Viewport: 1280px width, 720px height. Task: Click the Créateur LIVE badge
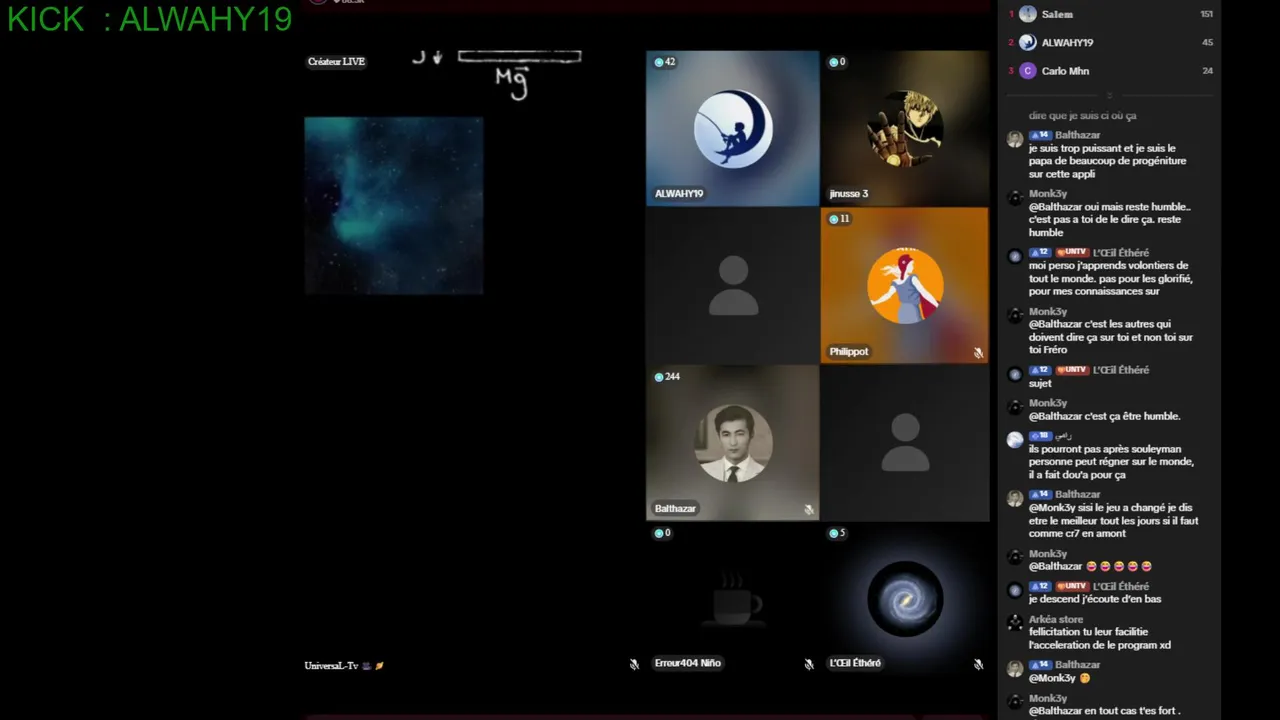point(337,62)
